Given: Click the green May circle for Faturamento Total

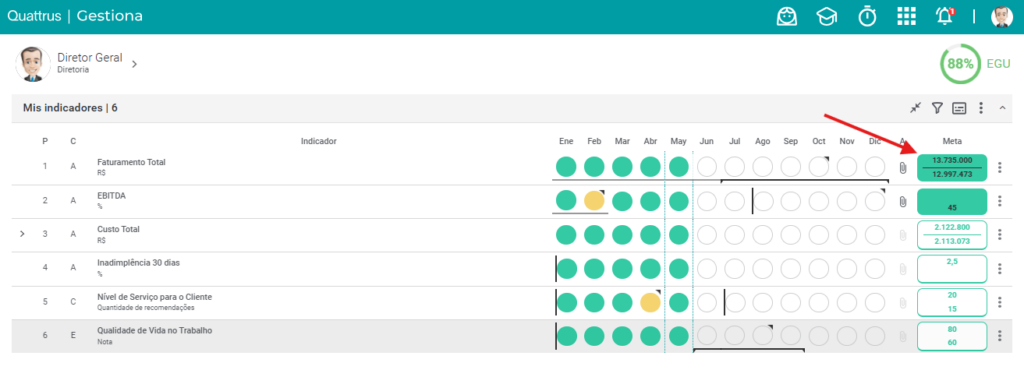Looking at the screenshot, I should (x=679, y=166).
